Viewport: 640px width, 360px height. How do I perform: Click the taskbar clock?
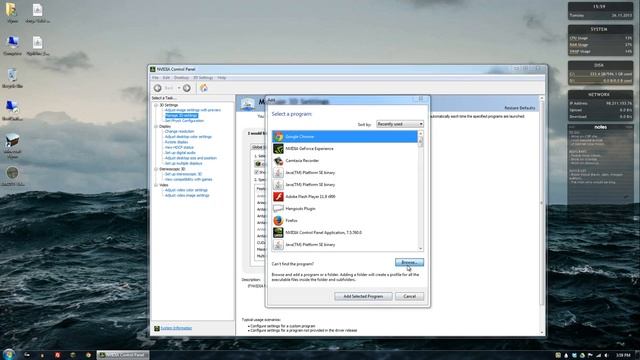(623, 356)
